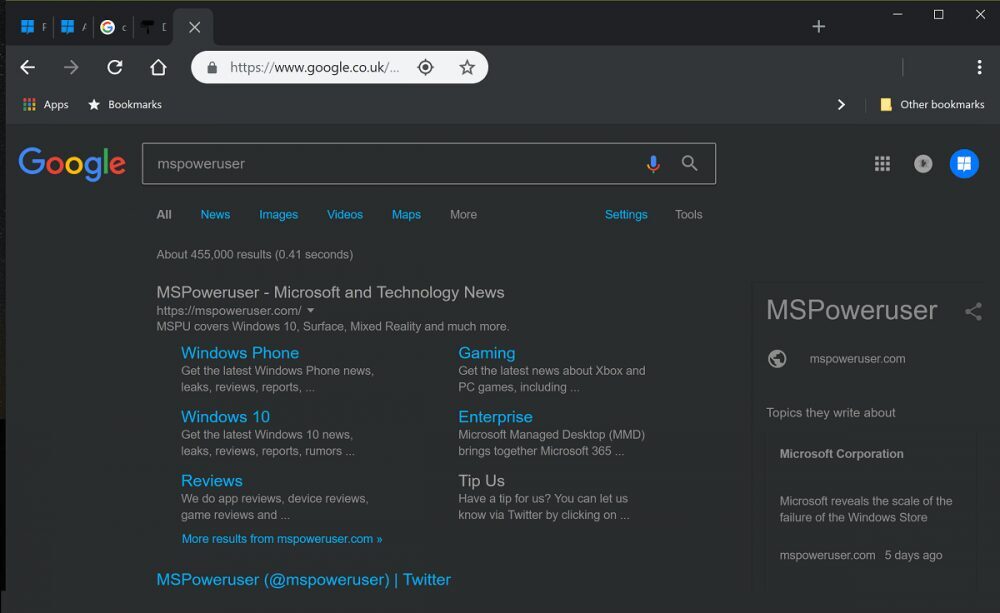Switch to the Images results tab
The height and width of the screenshot is (613, 1000).
click(278, 214)
